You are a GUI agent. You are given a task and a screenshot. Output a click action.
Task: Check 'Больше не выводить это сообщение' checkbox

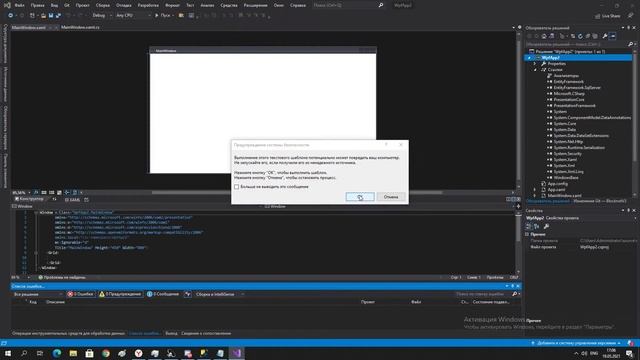(x=236, y=187)
